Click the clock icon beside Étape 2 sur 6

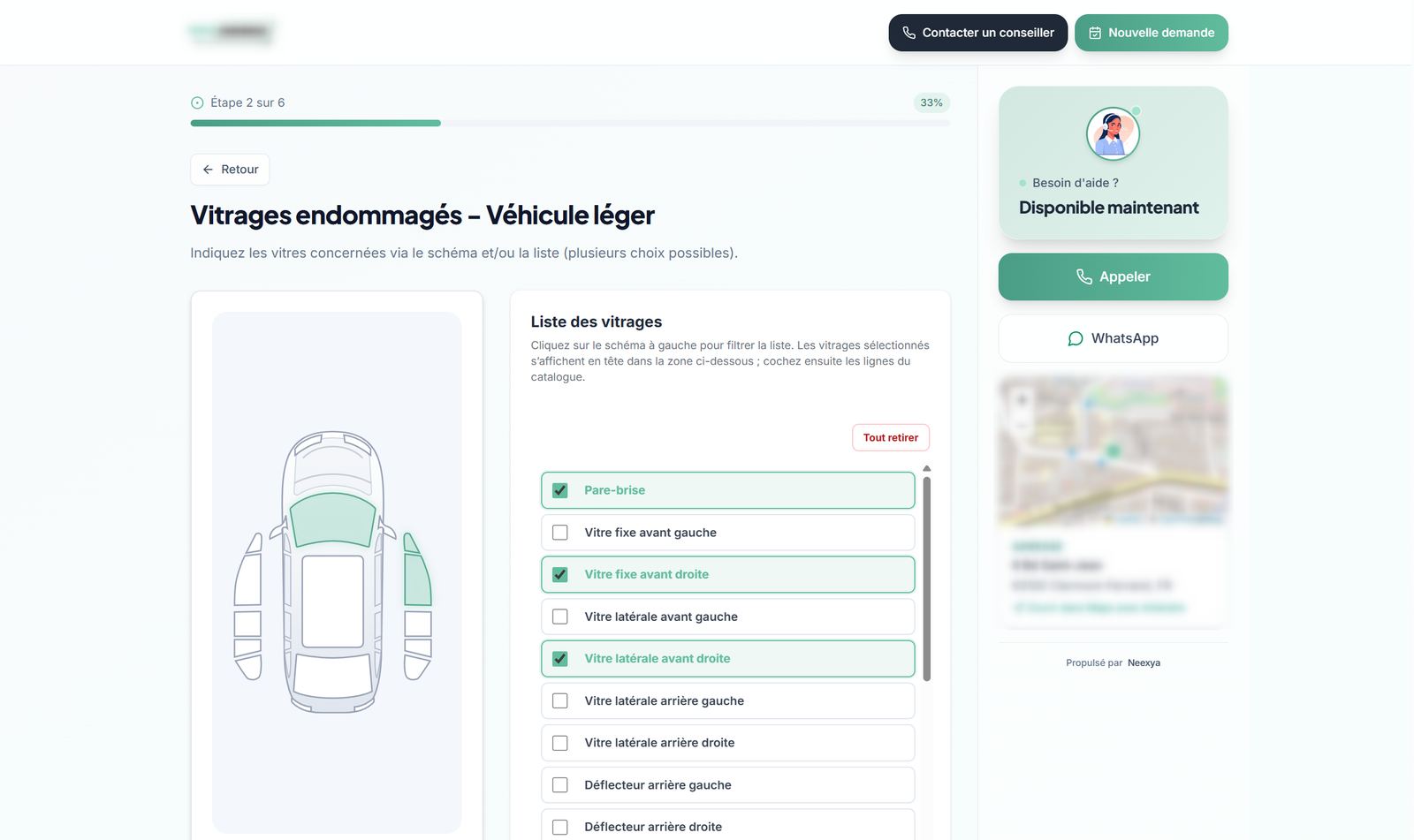[x=197, y=102]
